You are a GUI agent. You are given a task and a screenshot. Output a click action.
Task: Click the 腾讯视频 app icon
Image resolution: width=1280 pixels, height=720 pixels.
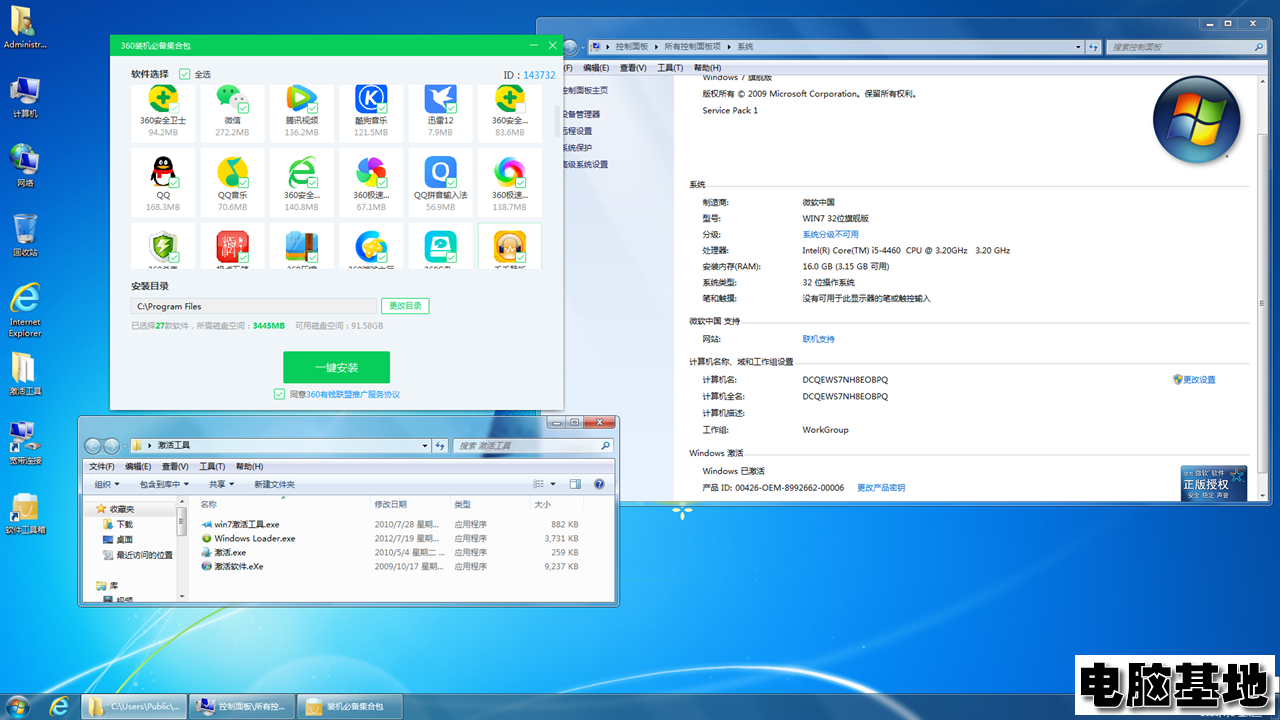point(301,99)
